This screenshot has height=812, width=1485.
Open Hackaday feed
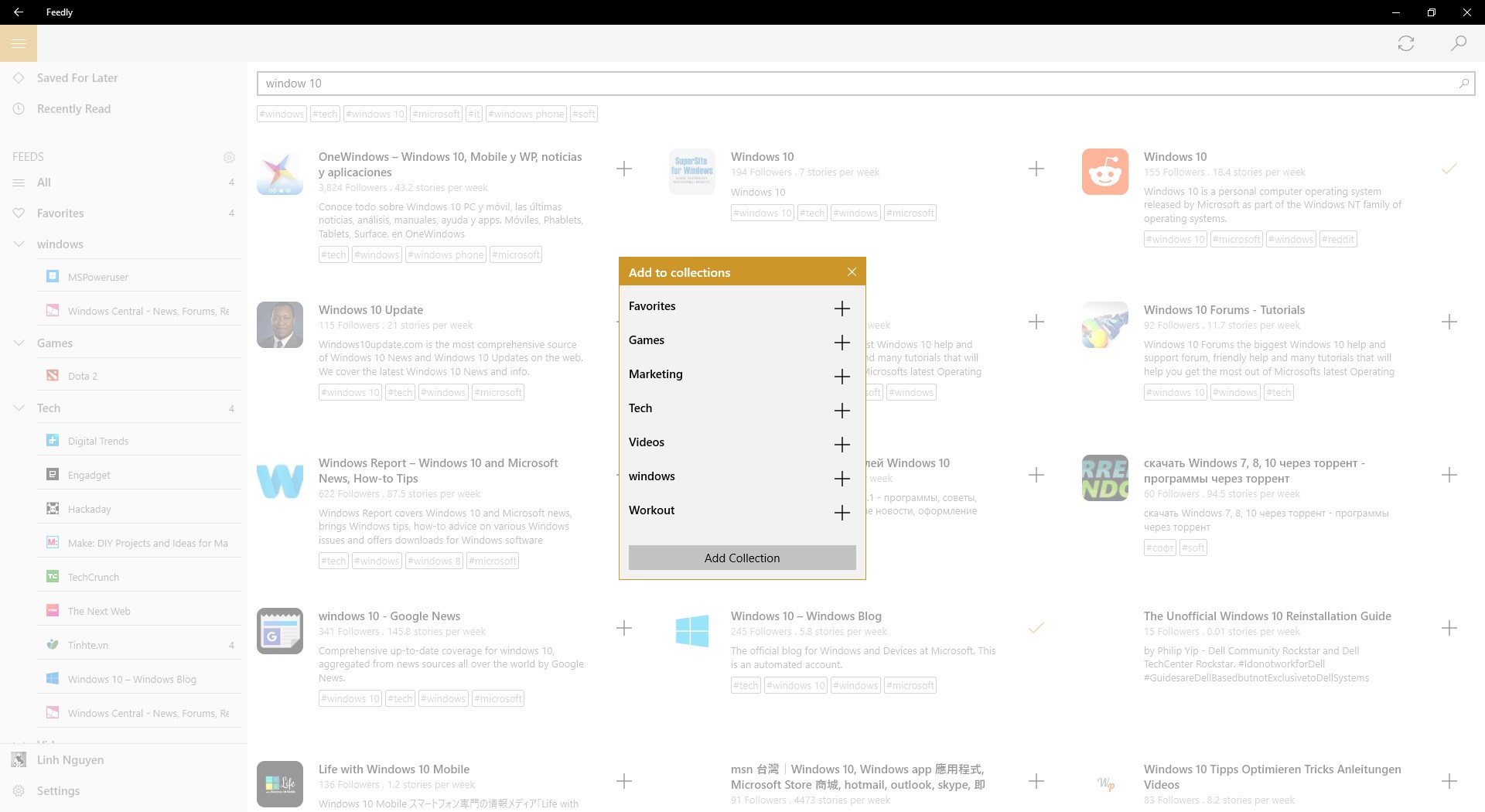point(139,509)
